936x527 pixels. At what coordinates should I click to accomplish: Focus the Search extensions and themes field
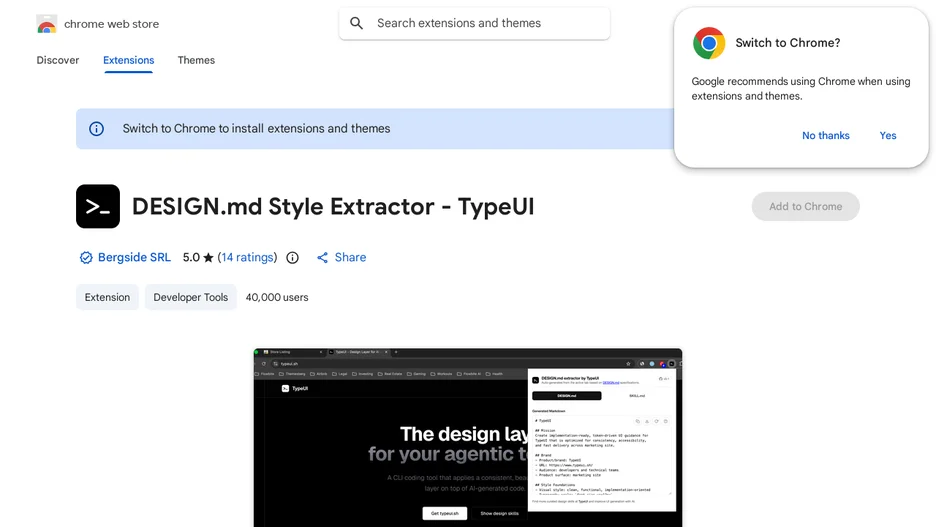click(475, 23)
